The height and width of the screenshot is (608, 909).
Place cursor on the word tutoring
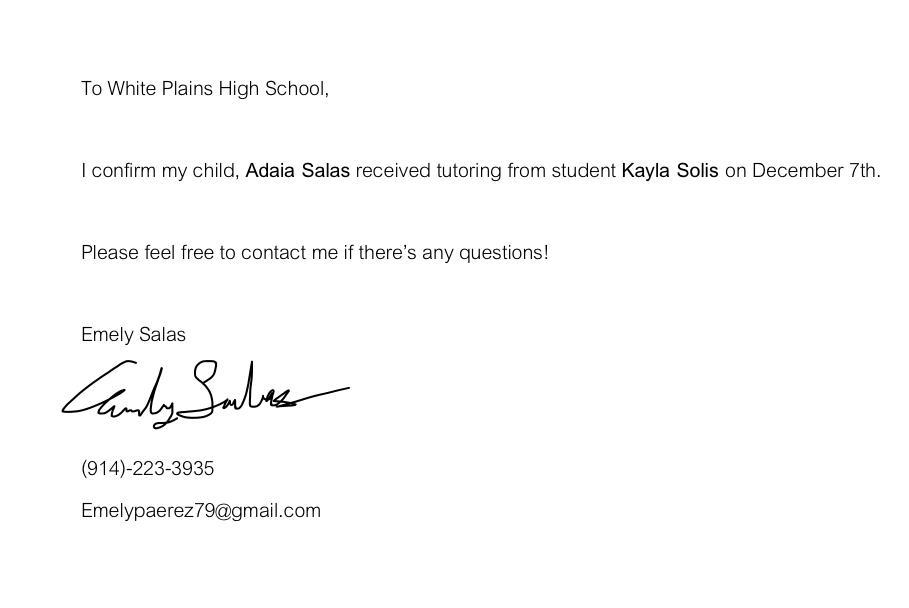[468, 171]
